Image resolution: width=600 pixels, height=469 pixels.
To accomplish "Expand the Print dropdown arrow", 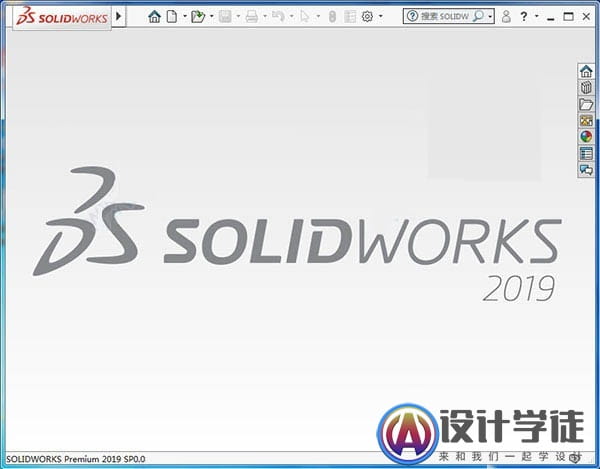I will click(x=265, y=16).
